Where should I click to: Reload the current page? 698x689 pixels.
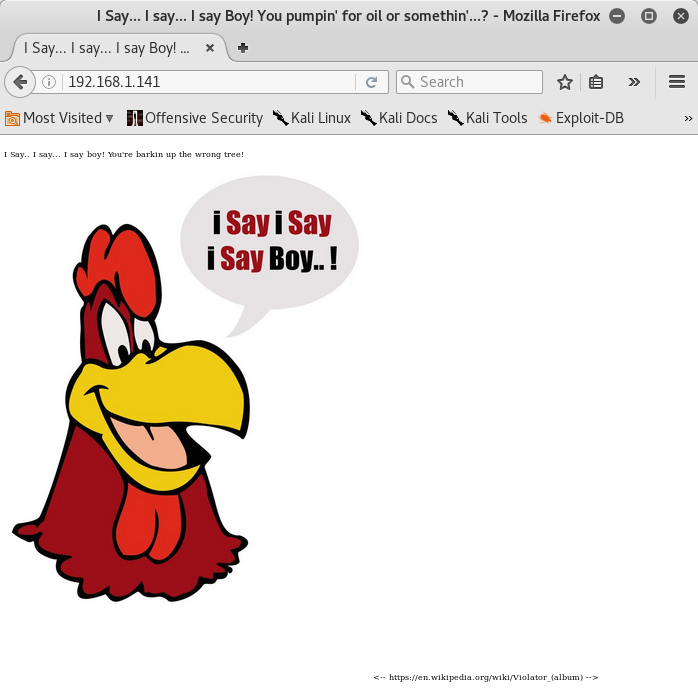point(372,82)
